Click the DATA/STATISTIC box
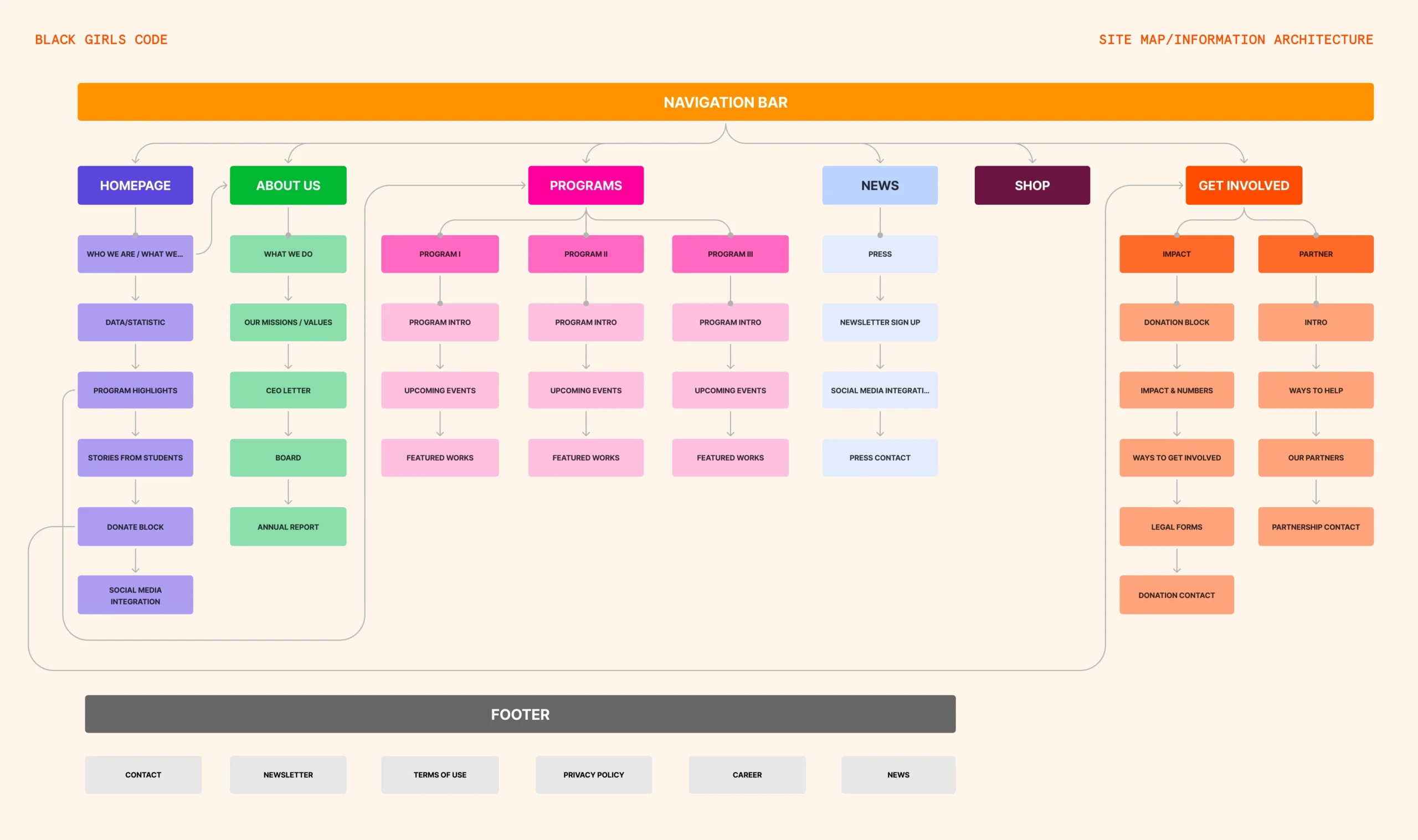Viewport: 1418px width, 840px height. click(135, 322)
